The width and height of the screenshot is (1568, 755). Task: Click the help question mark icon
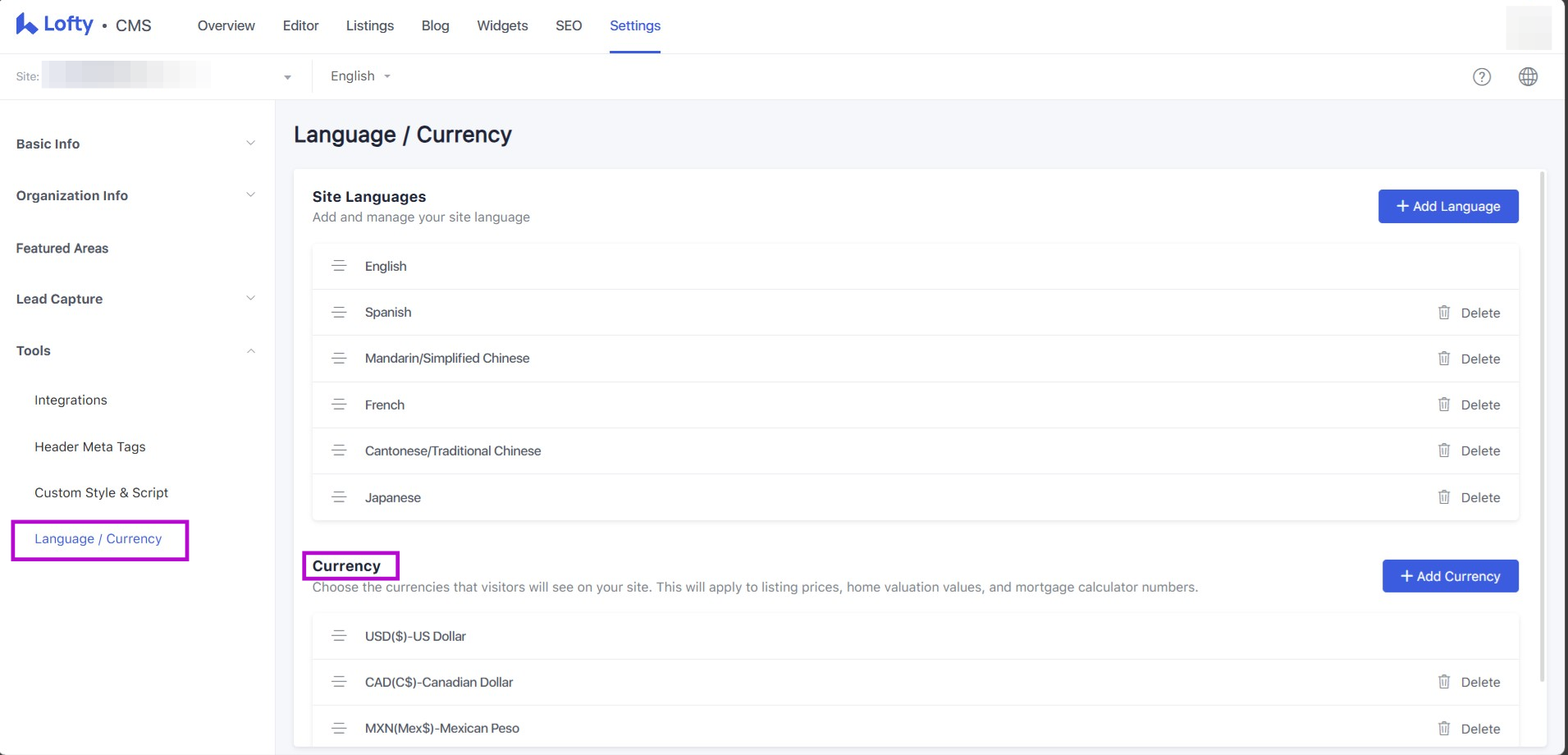pos(1481,77)
